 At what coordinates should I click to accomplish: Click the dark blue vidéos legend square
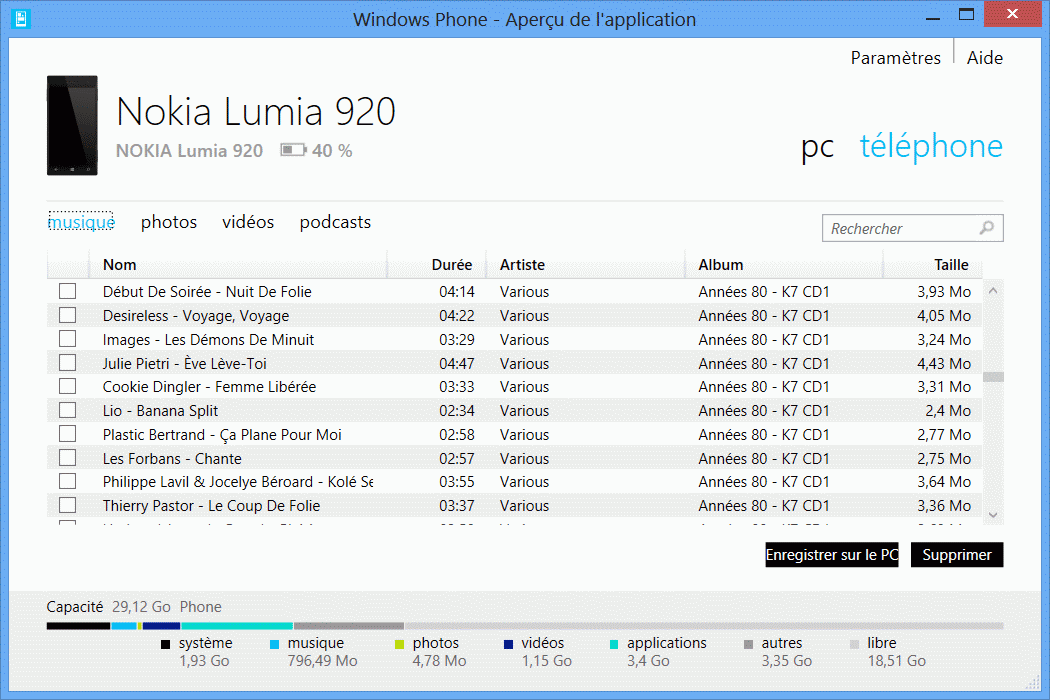tap(508, 644)
